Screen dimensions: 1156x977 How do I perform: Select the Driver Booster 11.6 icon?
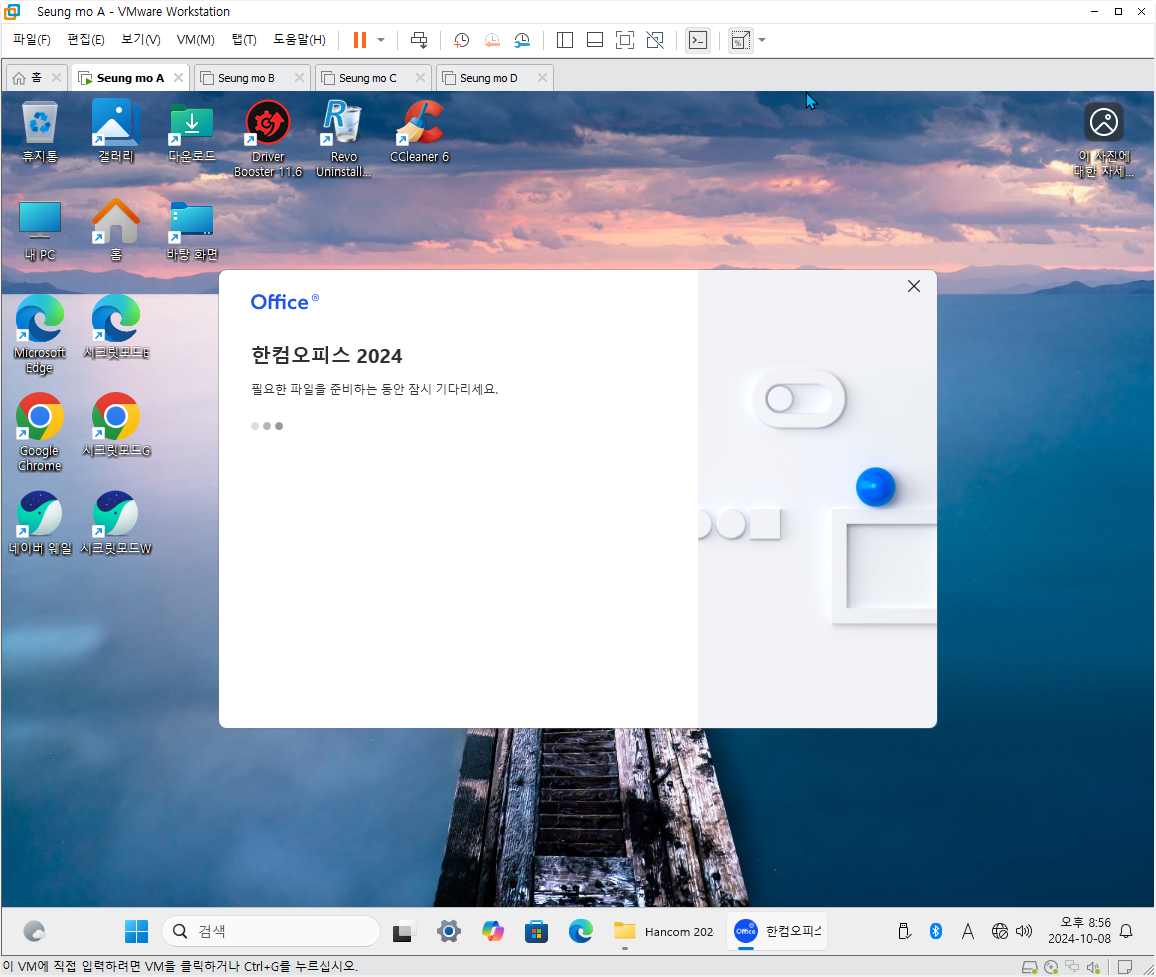point(268,139)
